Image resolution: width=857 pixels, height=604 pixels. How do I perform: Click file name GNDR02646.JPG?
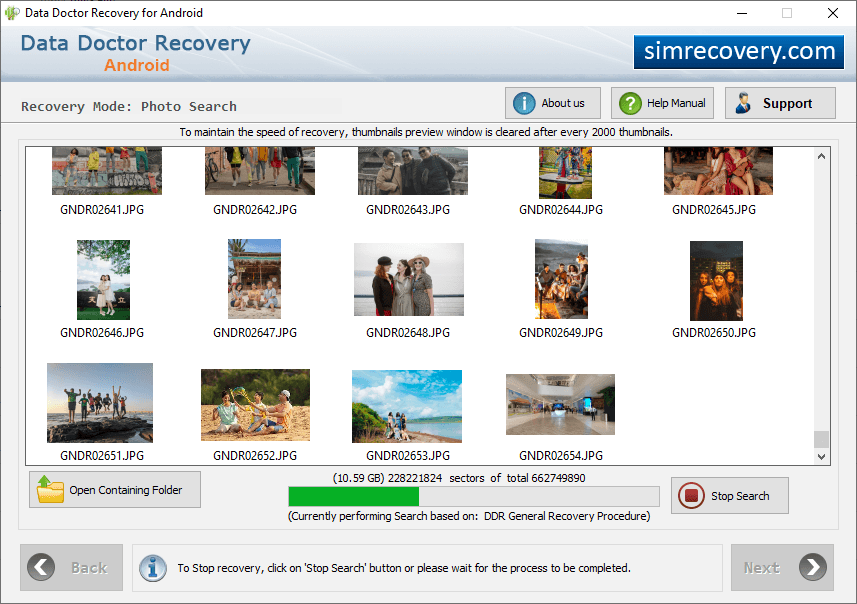pyautogui.click(x=102, y=333)
